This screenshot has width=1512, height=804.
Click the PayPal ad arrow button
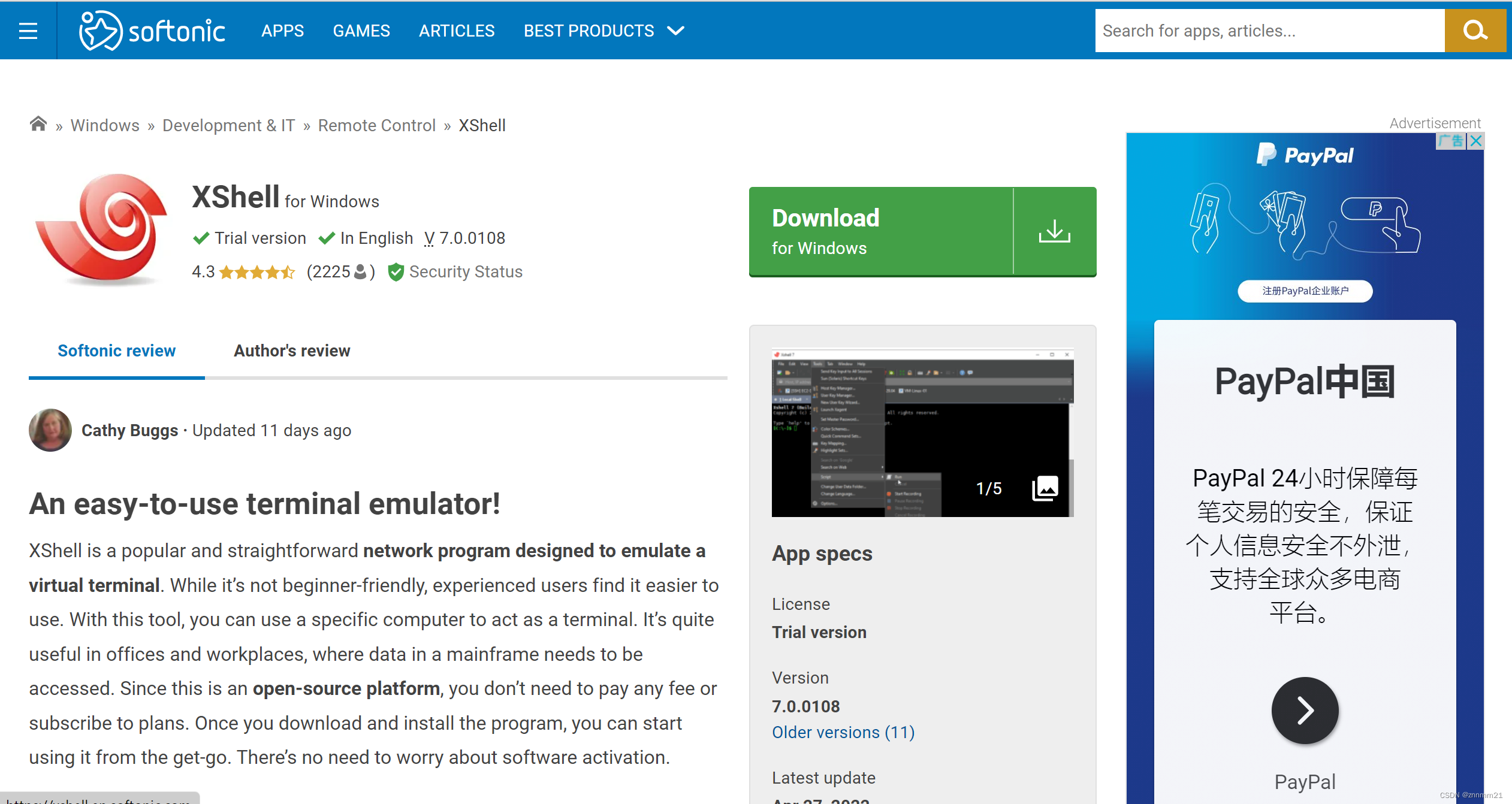pos(1305,711)
